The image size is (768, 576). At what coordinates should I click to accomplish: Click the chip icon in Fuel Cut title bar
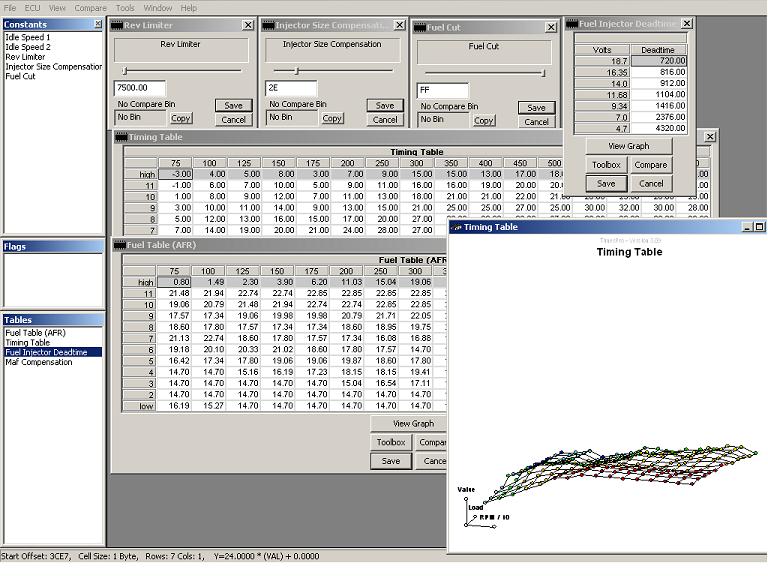pyautogui.click(x=421, y=27)
